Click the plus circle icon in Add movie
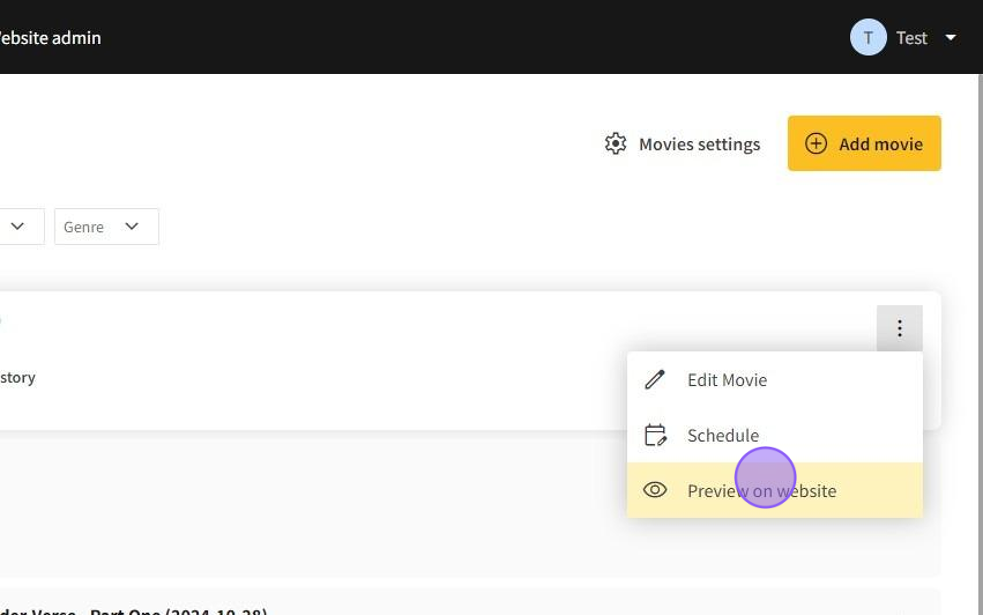Viewport: 983px width, 615px height. 816,144
